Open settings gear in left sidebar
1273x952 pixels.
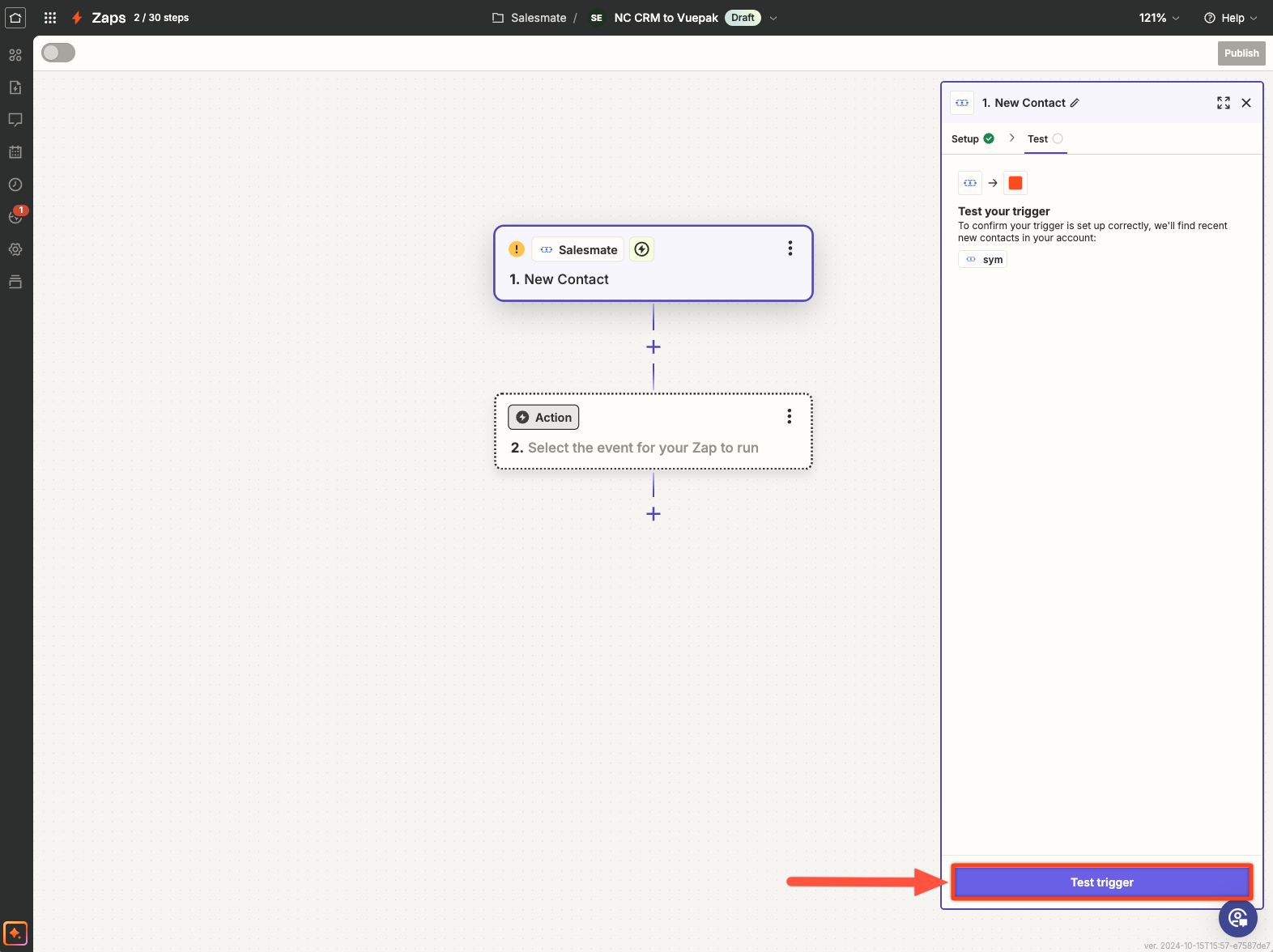15,249
